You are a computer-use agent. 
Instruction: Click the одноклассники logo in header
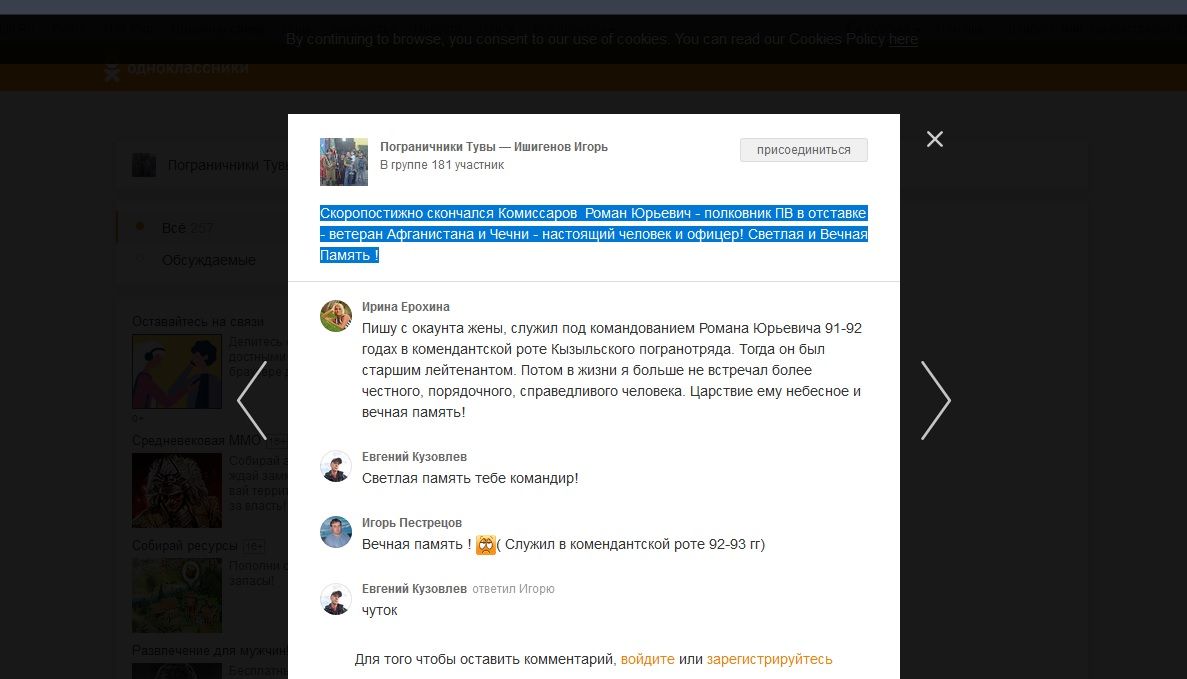[176, 68]
